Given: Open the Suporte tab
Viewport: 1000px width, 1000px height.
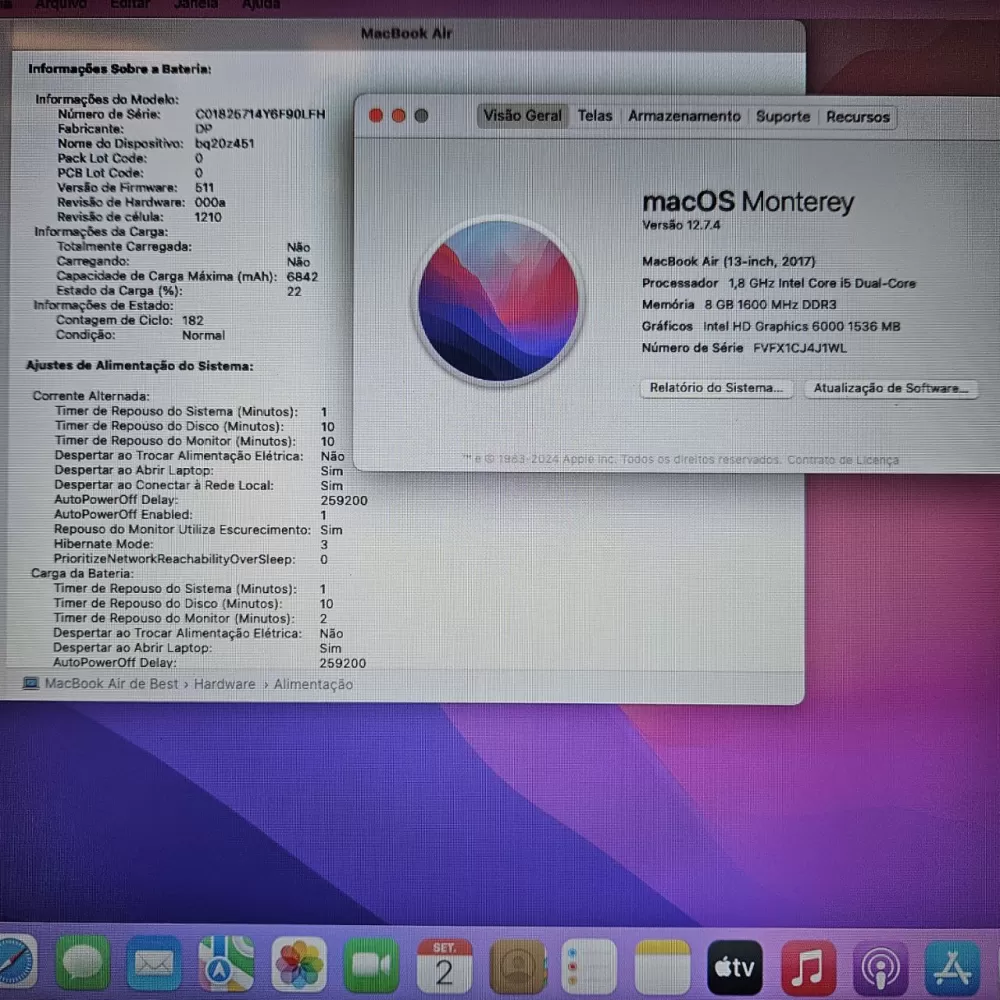Looking at the screenshot, I should pos(783,117).
